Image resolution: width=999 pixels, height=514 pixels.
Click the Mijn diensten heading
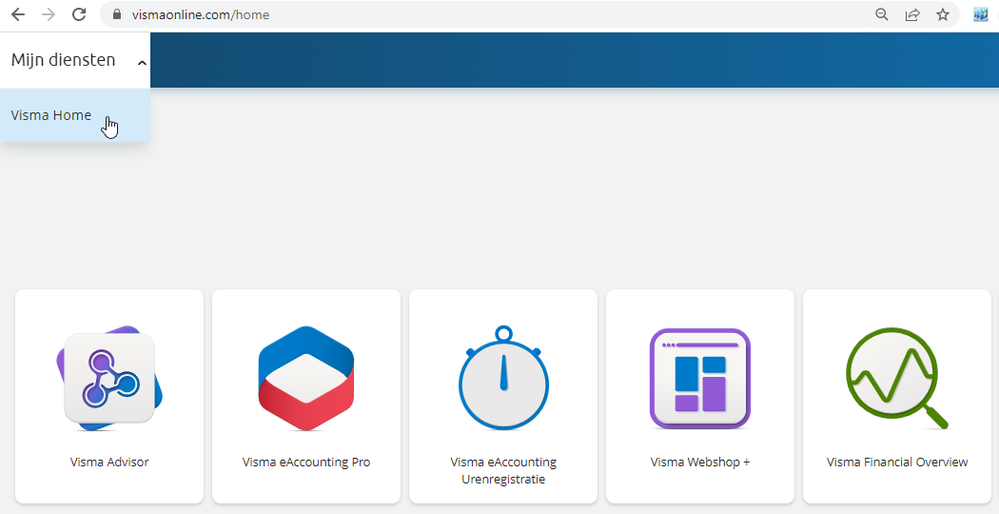pos(63,61)
